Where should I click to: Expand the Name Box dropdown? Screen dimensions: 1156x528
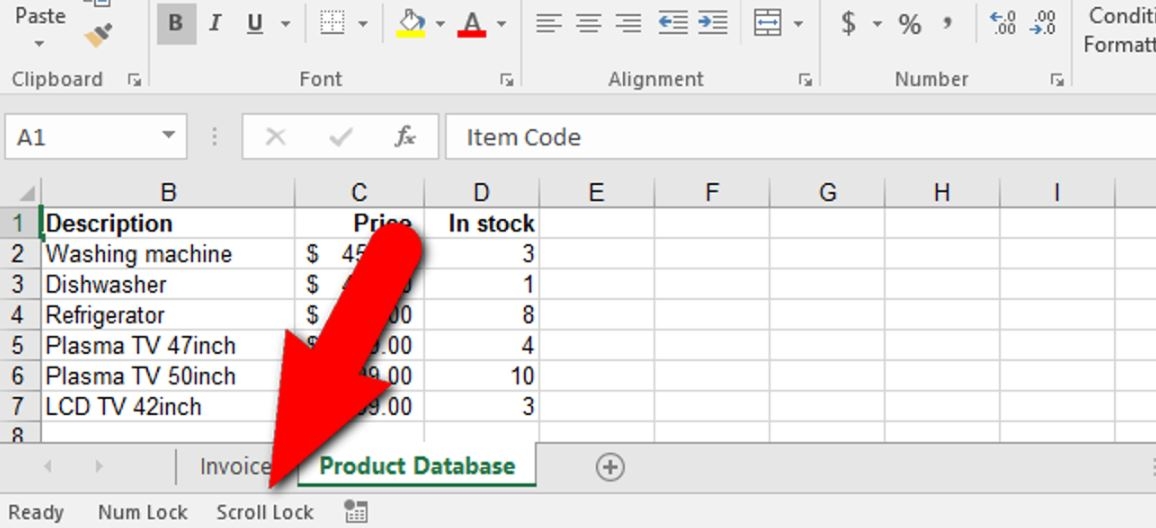click(x=167, y=136)
